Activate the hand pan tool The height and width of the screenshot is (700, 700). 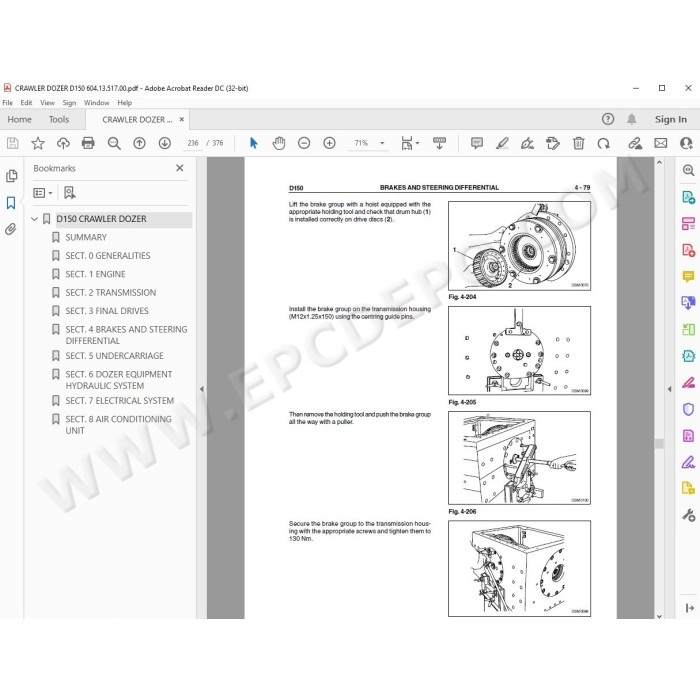279,143
